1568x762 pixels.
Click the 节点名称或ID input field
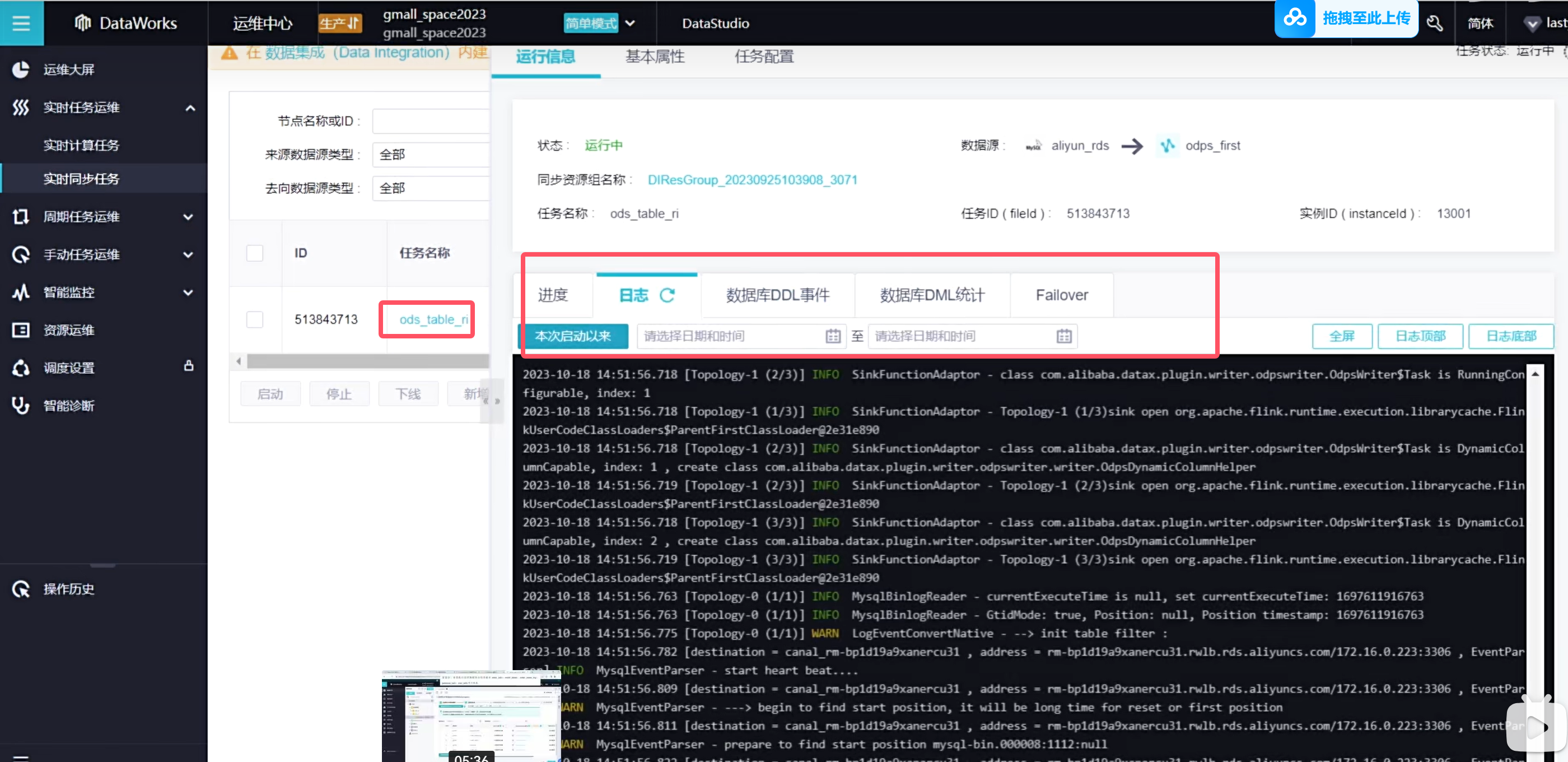coord(430,121)
